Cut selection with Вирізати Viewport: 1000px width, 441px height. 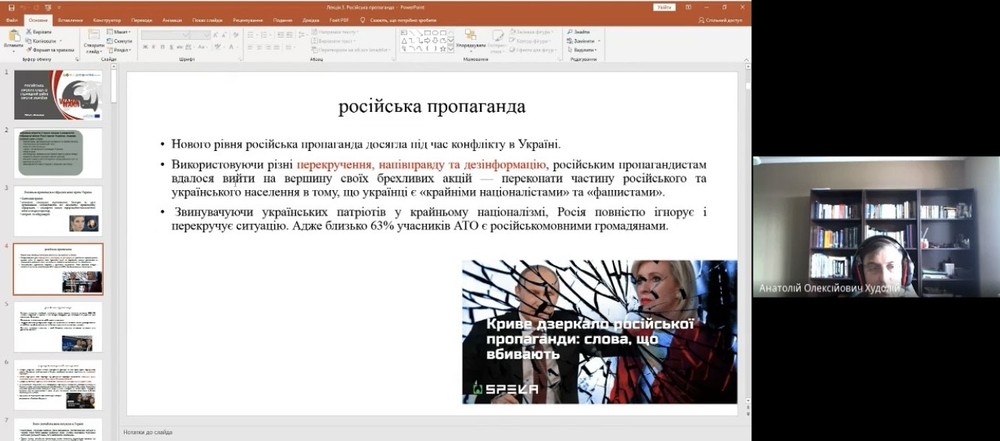click(39, 31)
